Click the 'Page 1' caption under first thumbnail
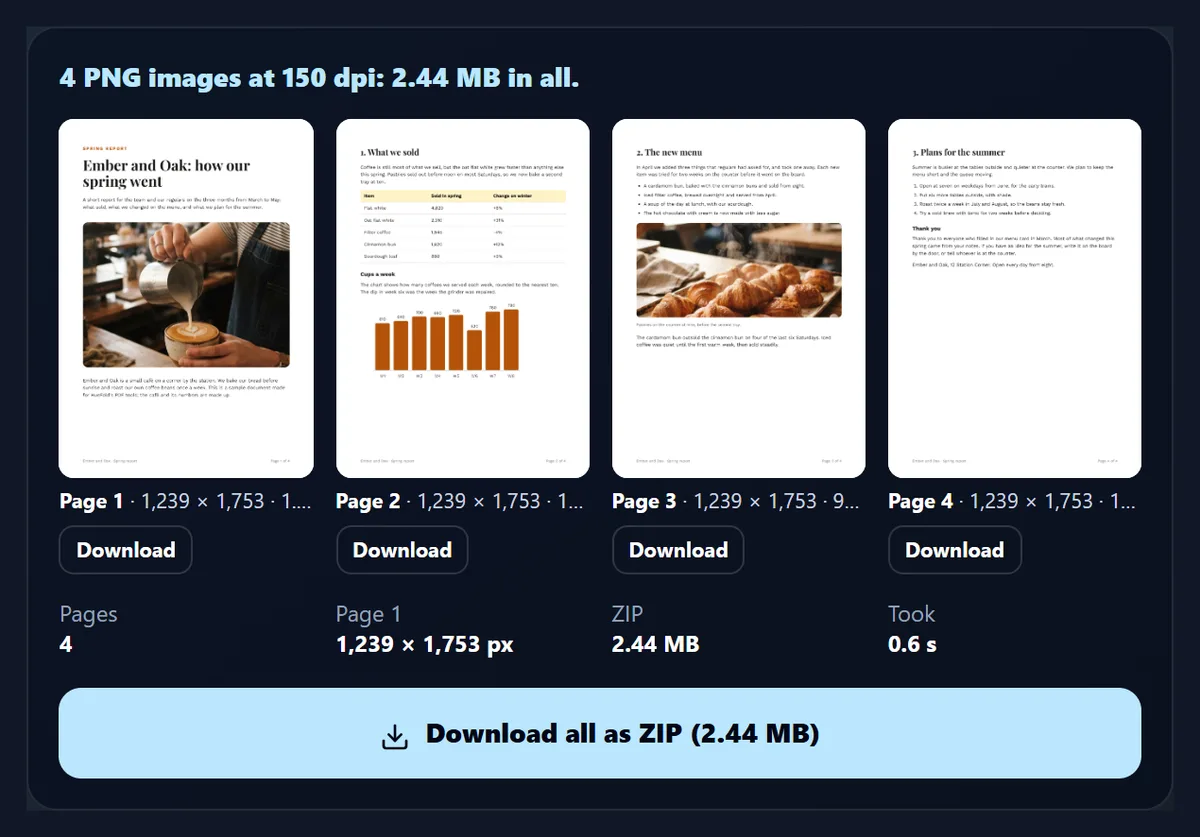Image resolution: width=1200 pixels, height=837 pixels. coord(186,501)
